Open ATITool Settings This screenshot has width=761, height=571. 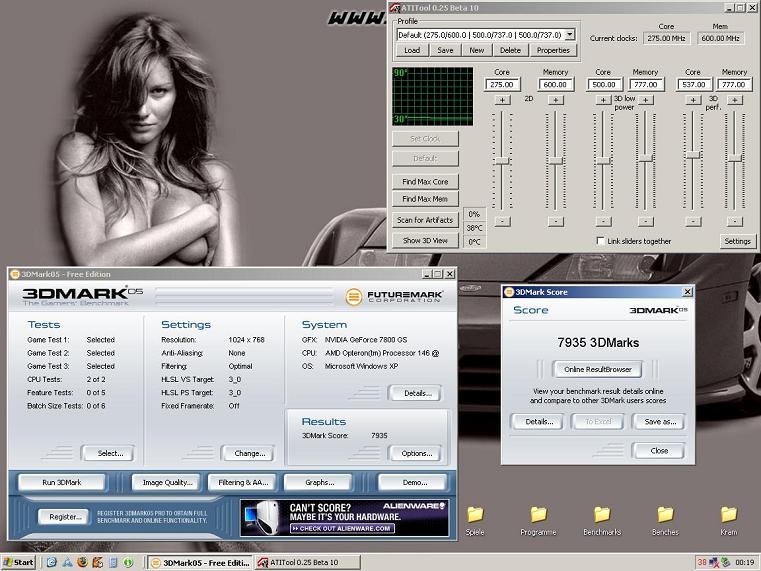coord(737,241)
